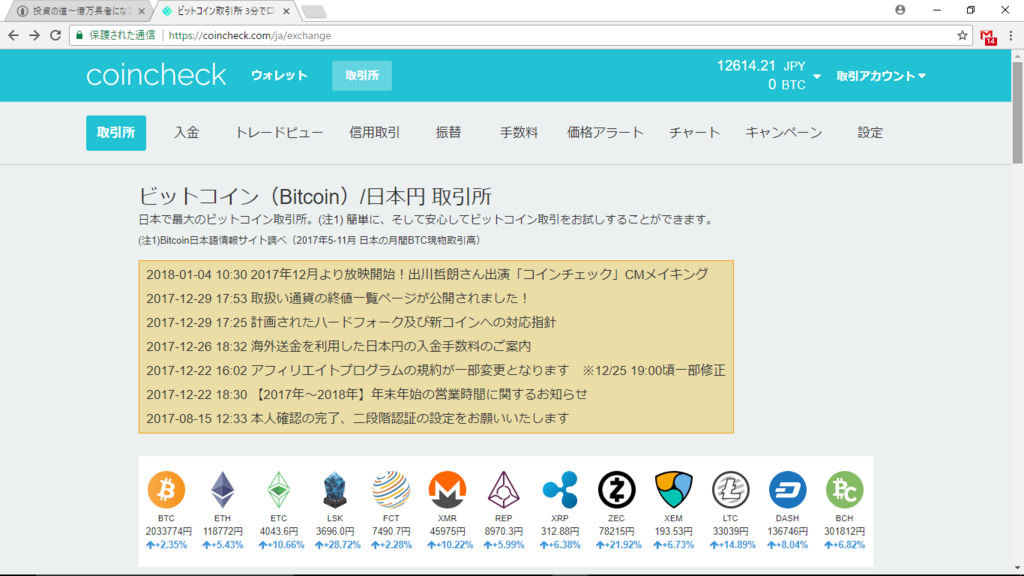The height and width of the screenshot is (576, 1024).
Task: Close the ビットコイン取引所 browser tab
Action: 286,11
